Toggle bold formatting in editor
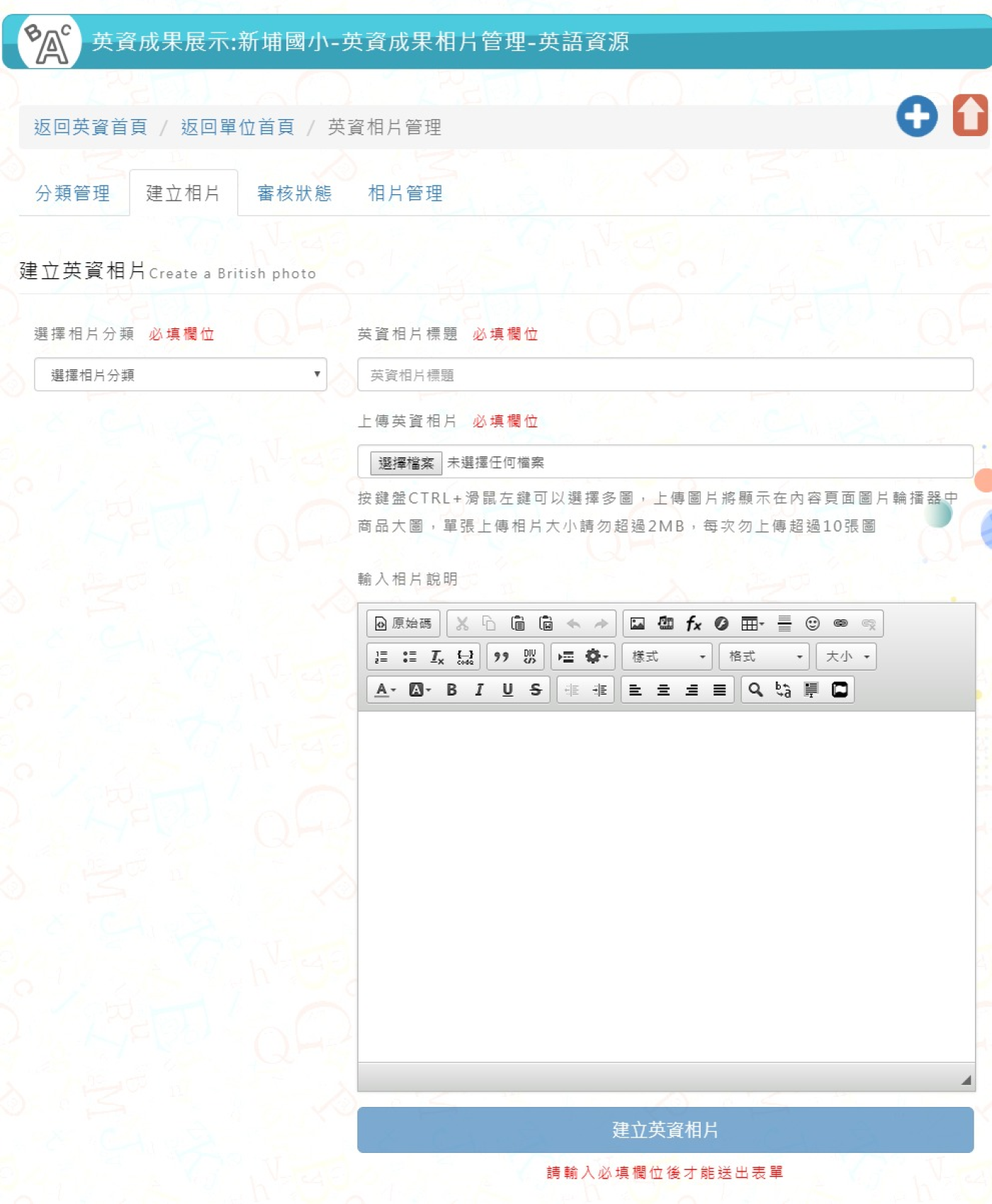The height and width of the screenshot is (1204, 992). [451, 690]
